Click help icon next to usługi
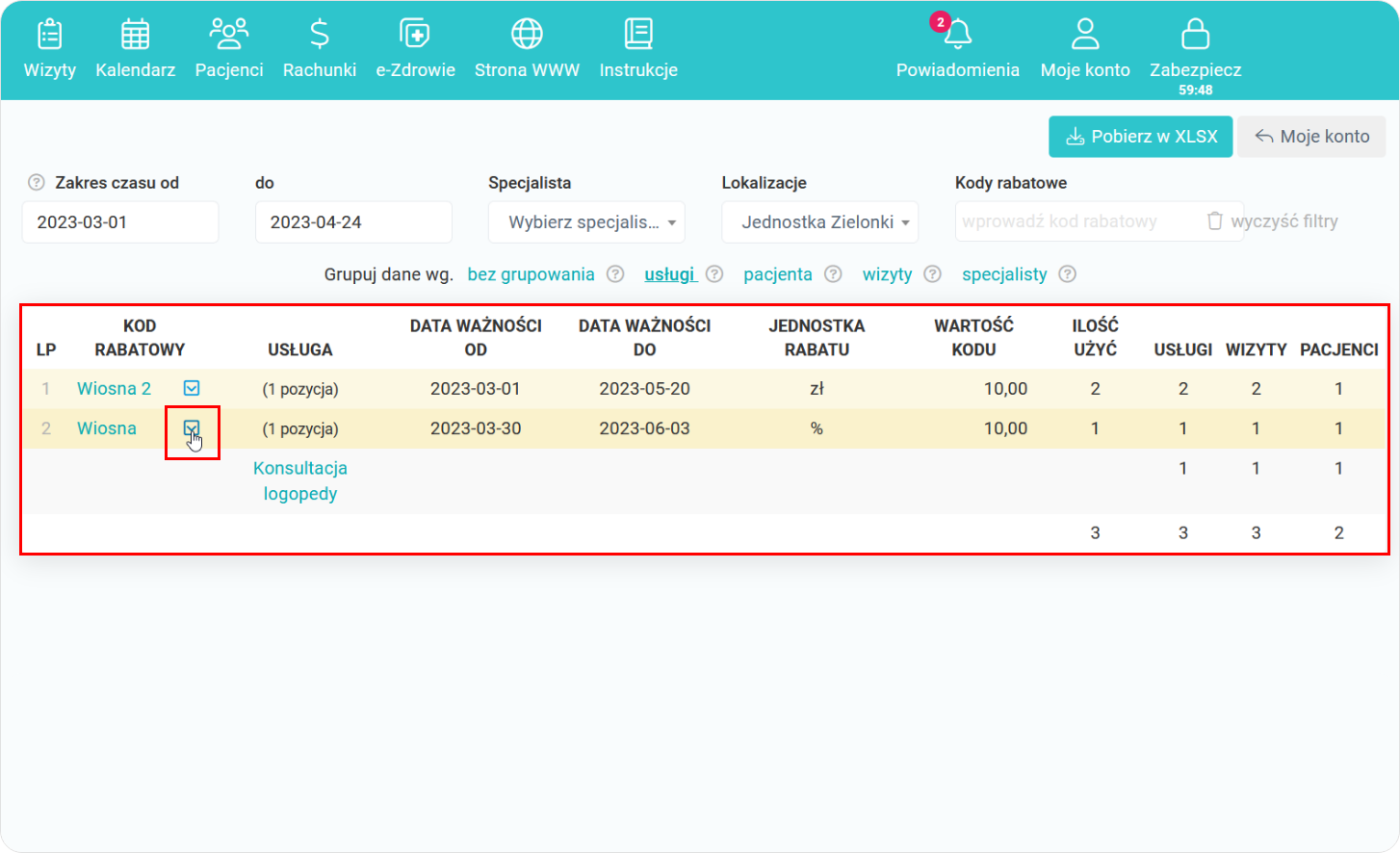This screenshot has width=1400, height=853. 714,273
